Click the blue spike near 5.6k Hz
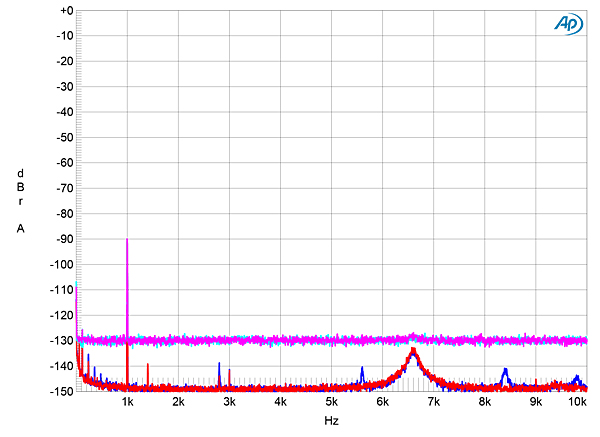Screen dimensions: 600x437 362,369
